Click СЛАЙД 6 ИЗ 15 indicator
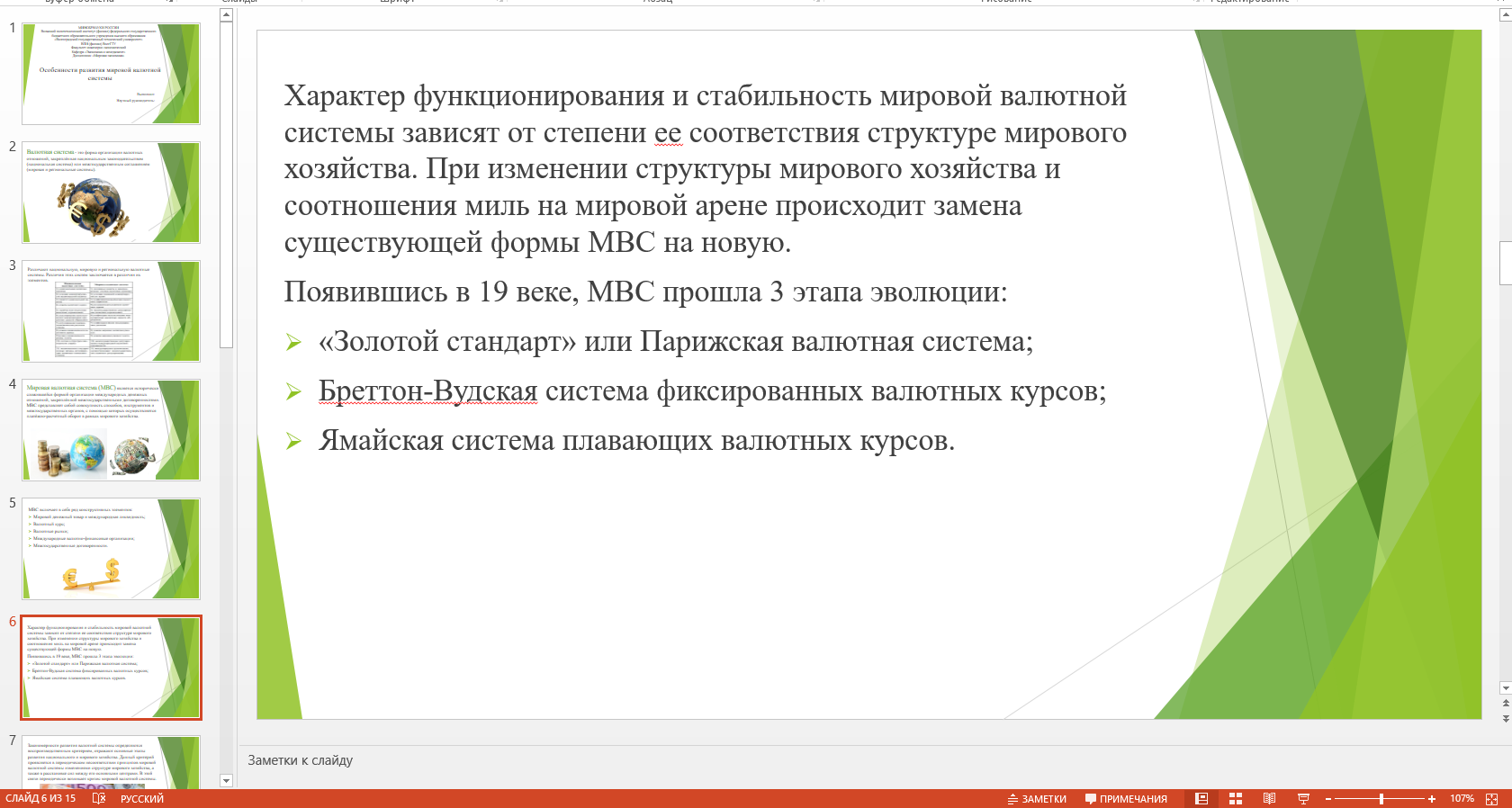 click(40, 799)
